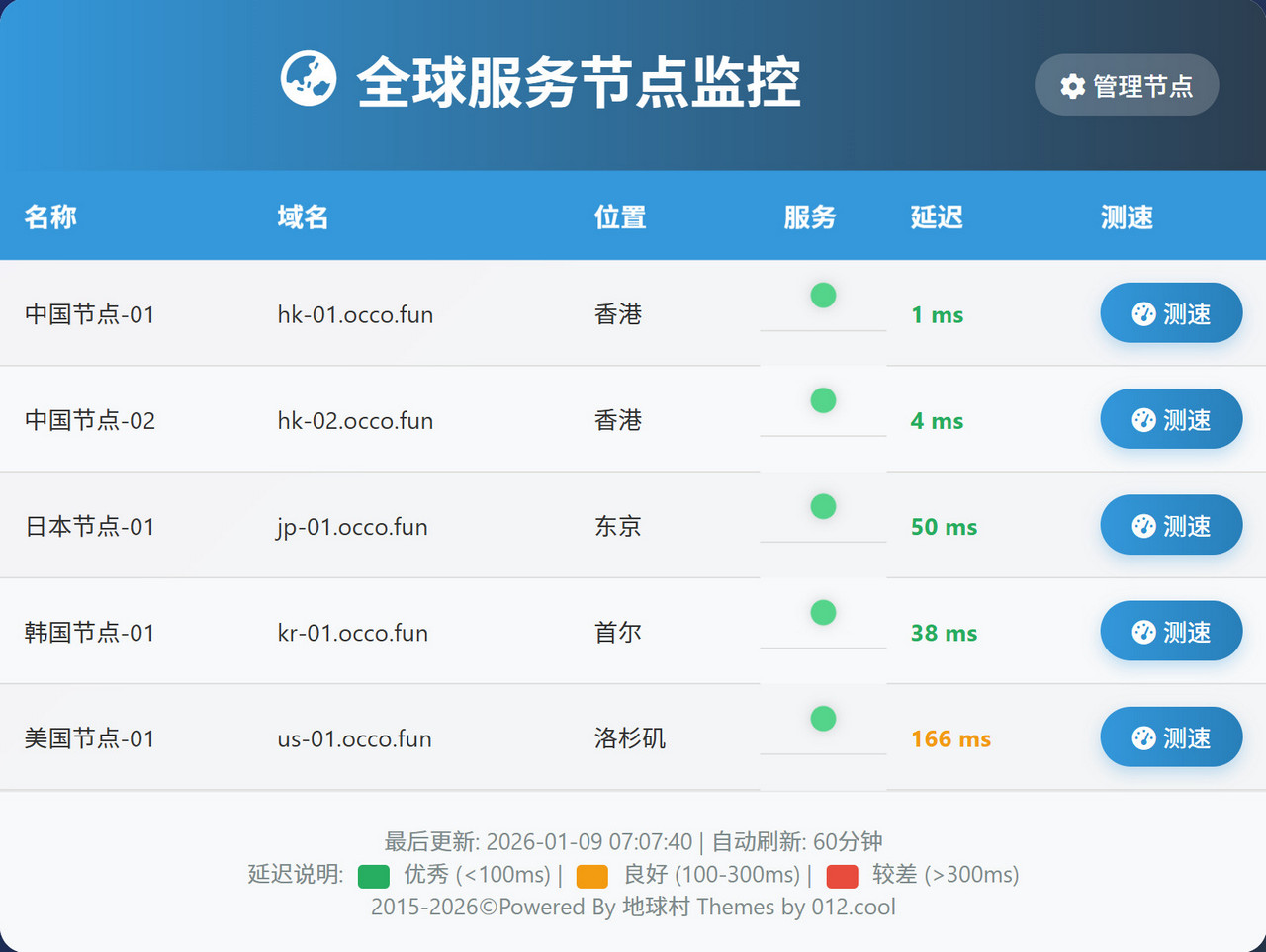The image size is (1266, 952).
Task: Click the 名称 column header
Action: click(50, 217)
